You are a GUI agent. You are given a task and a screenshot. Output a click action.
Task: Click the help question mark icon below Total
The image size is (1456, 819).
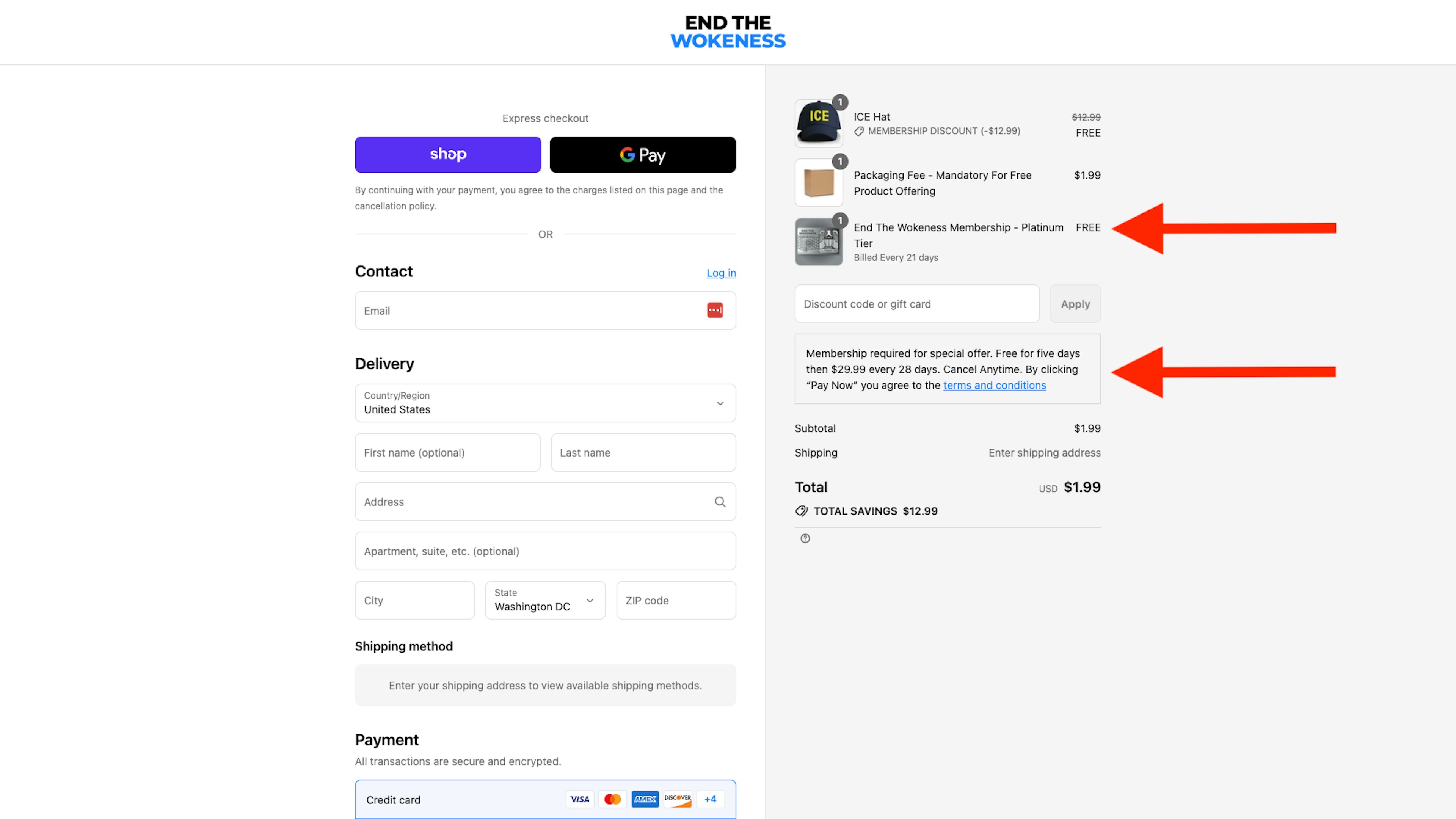pyautogui.click(x=805, y=539)
